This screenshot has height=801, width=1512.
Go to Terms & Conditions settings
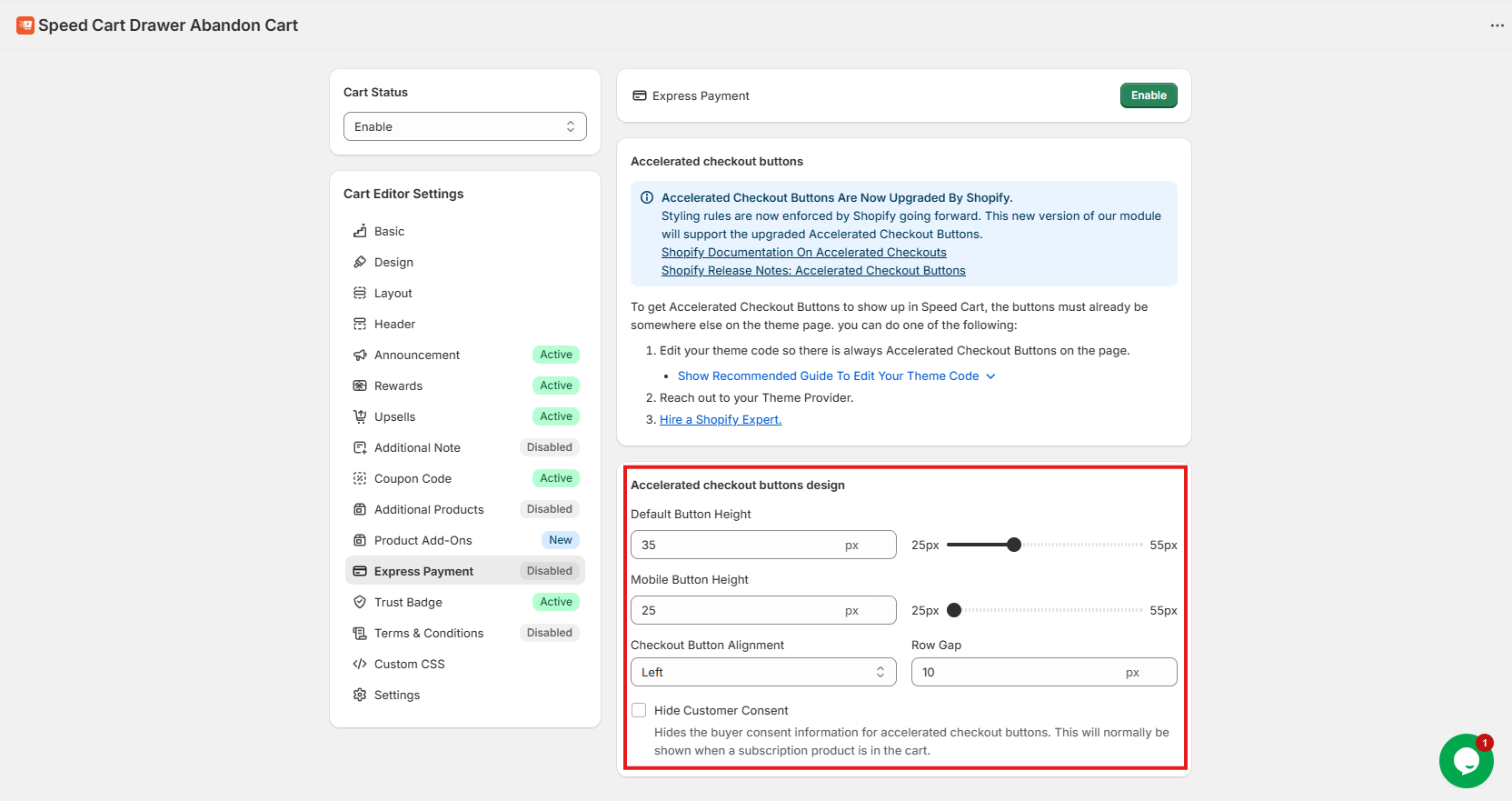(x=428, y=633)
